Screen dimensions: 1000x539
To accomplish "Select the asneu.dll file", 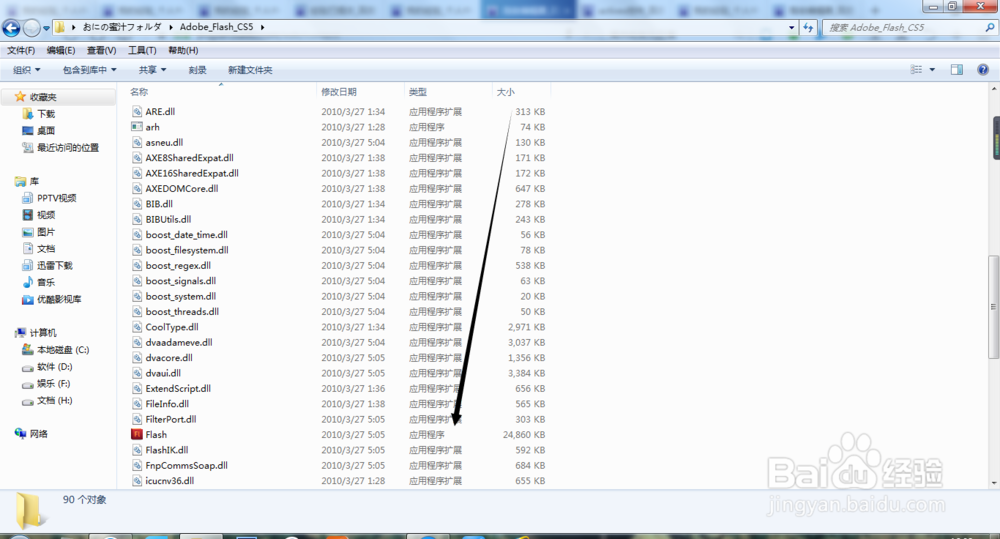I will click(164, 142).
